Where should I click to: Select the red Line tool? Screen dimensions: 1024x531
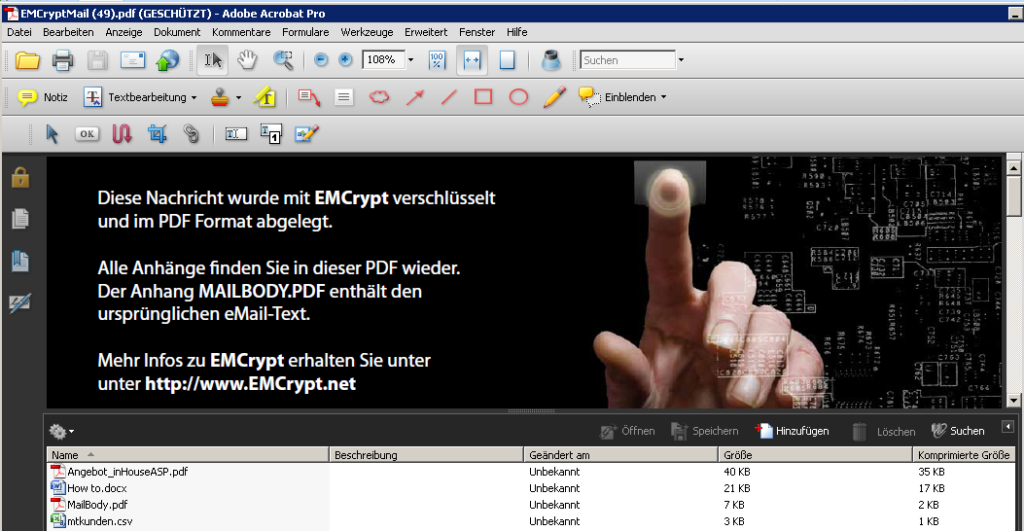coord(449,97)
